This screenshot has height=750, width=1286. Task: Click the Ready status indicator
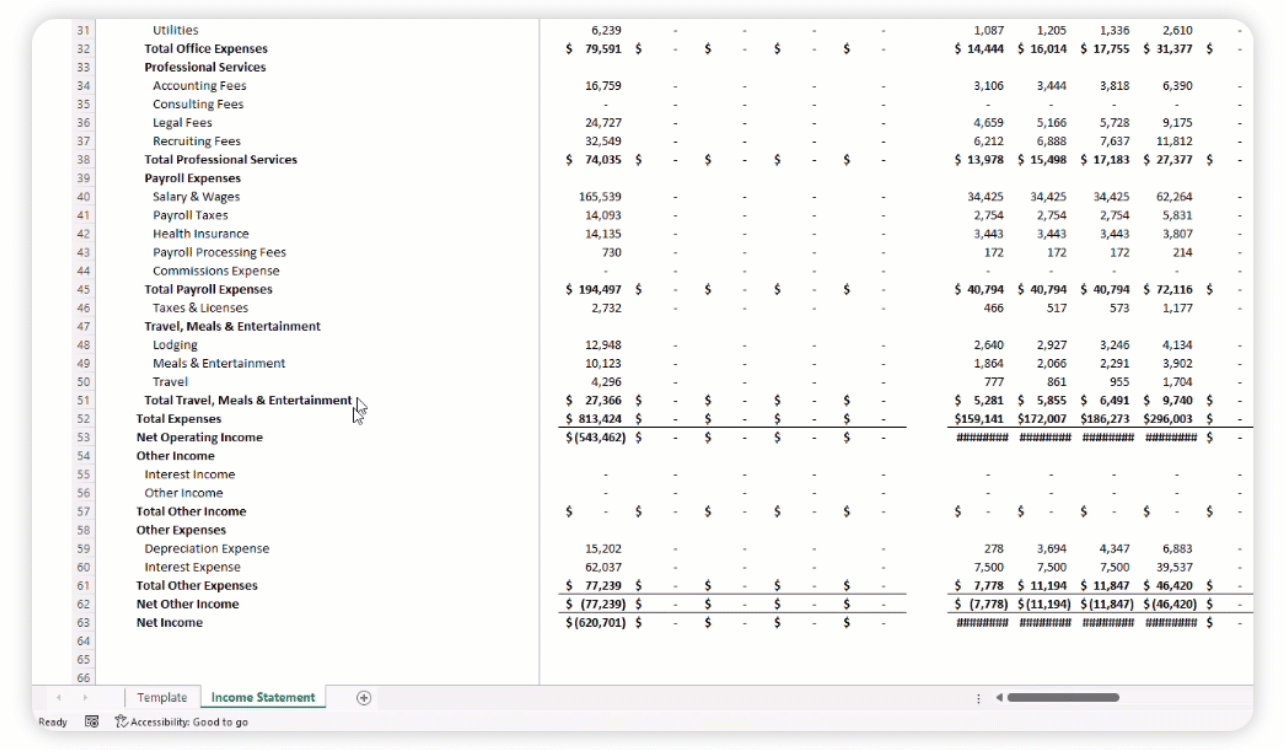click(x=52, y=721)
